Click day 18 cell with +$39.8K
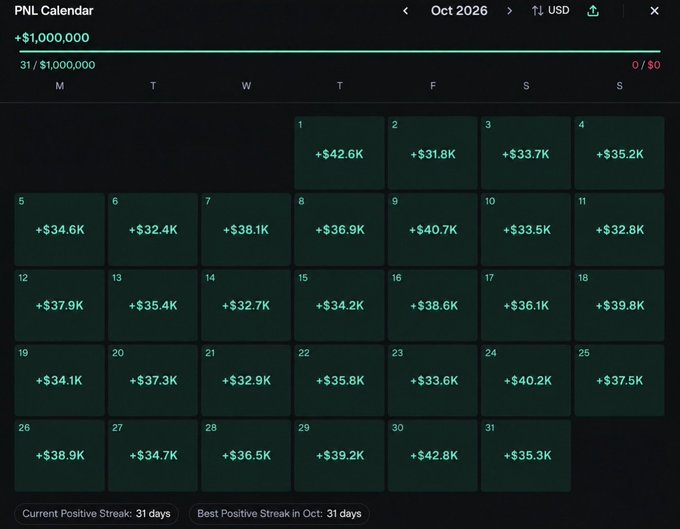The image size is (680, 529). 619,305
